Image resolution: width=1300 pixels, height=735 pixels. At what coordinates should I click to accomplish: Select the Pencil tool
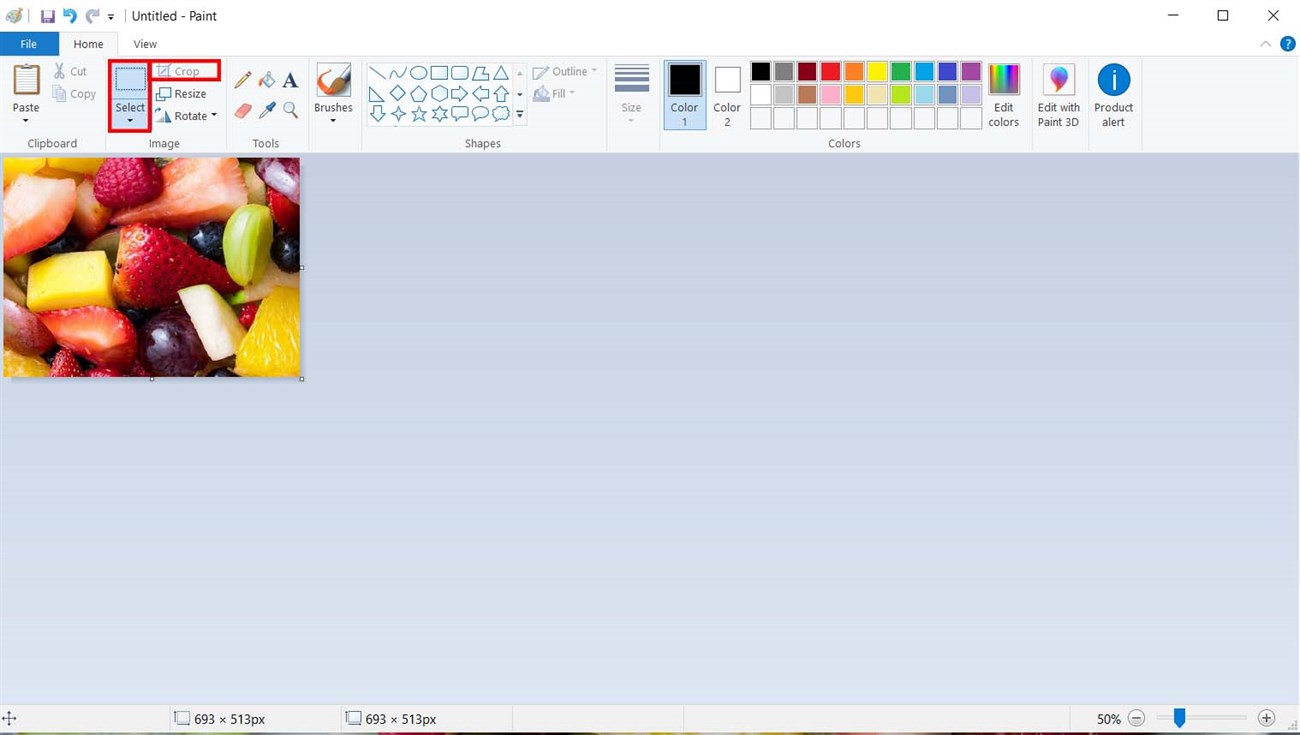tap(242, 80)
